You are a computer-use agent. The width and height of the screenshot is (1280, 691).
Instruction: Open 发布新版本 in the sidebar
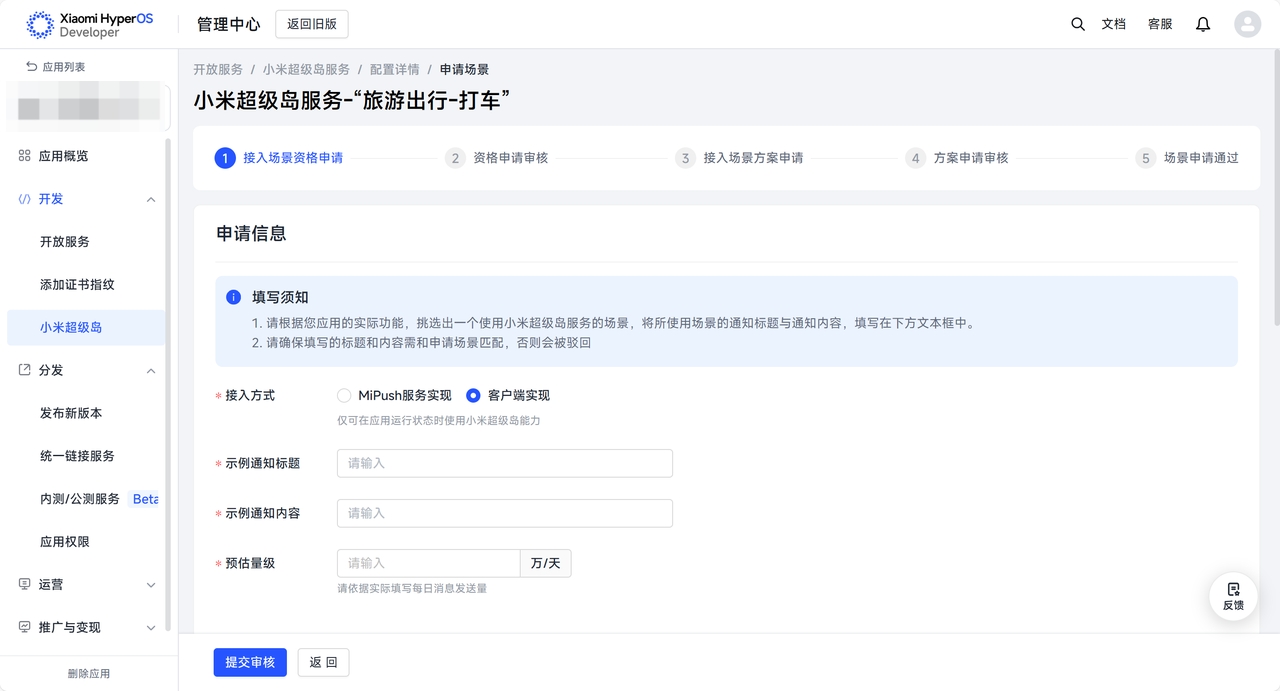(71, 413)
